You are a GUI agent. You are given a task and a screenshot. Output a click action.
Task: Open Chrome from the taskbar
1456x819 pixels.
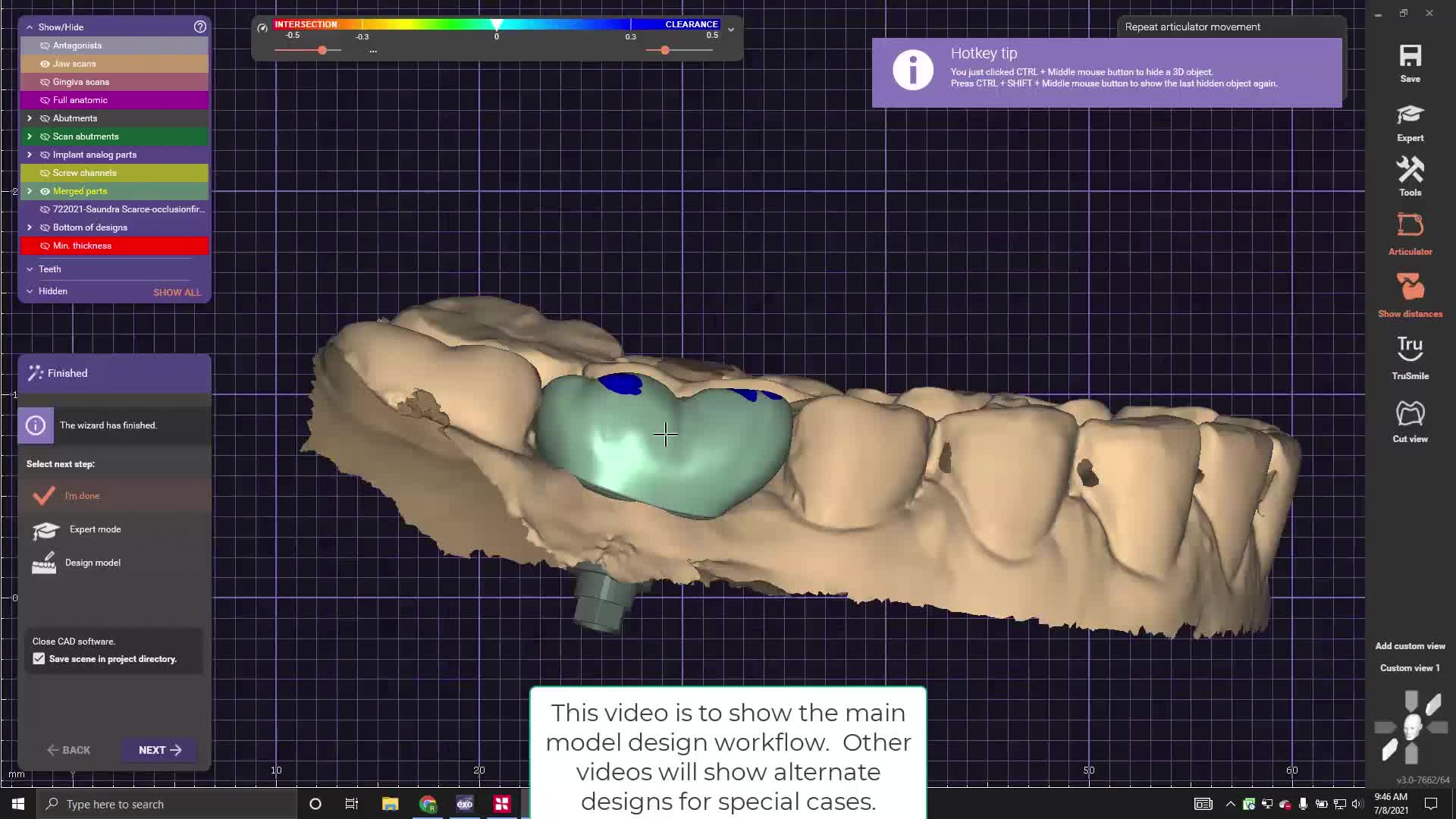(428, 804)
